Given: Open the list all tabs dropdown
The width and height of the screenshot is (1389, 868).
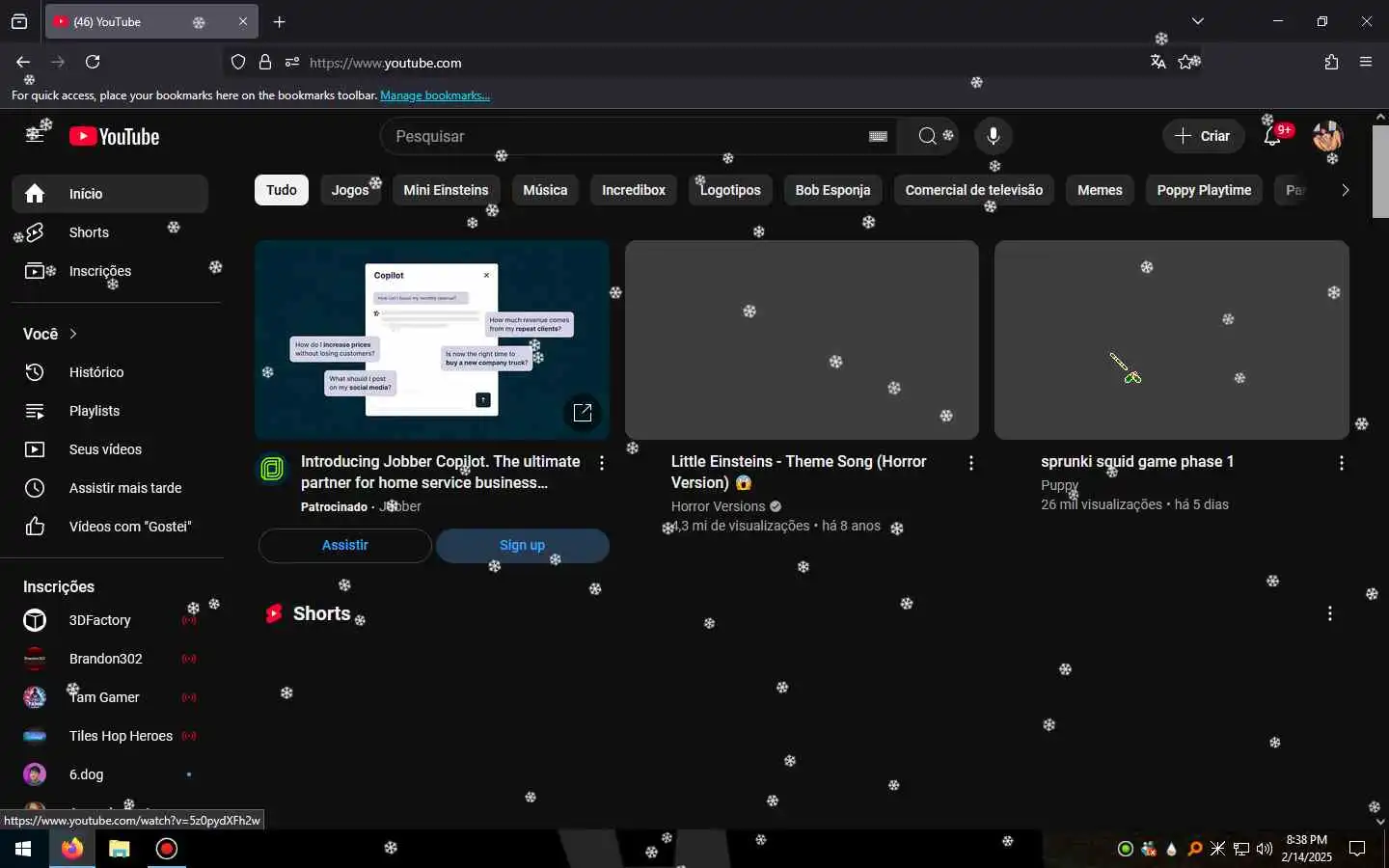Looking at the screenshot, I should pos(1197,21).
